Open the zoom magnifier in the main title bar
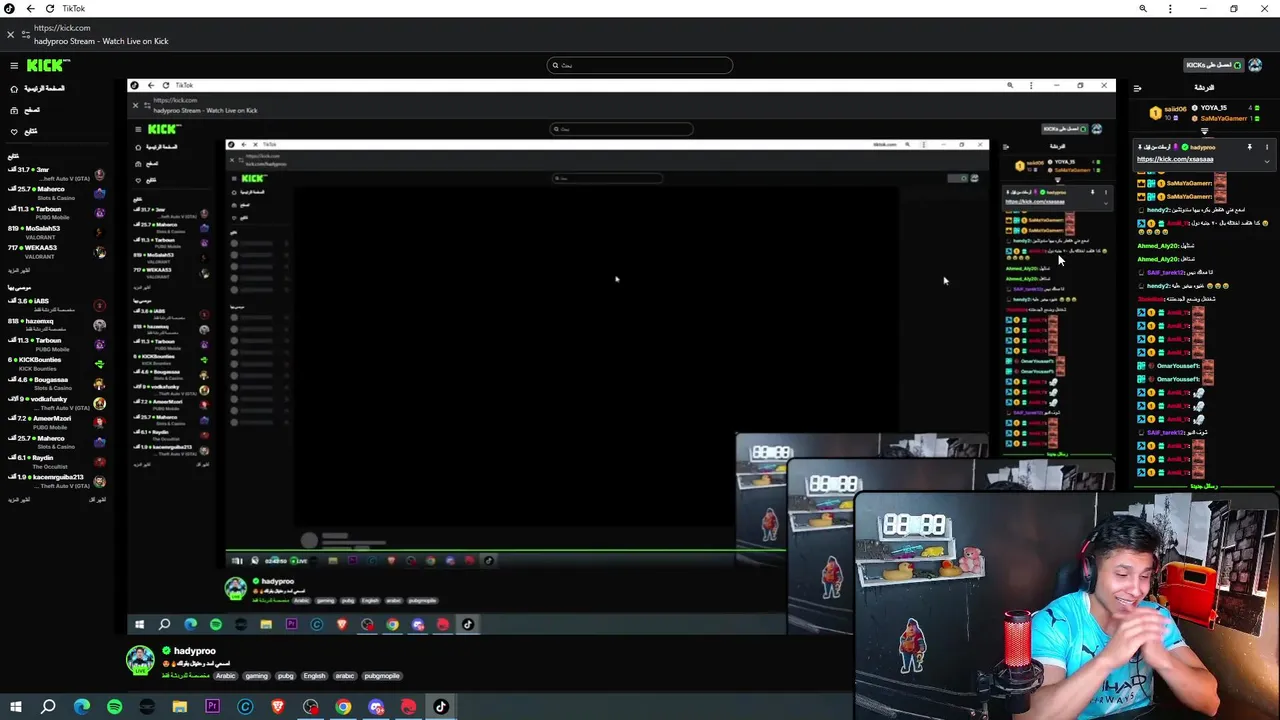Image resolution: width=1280 pixels, height=720 pixels. pyautogui.click(x=1143, y=9)
